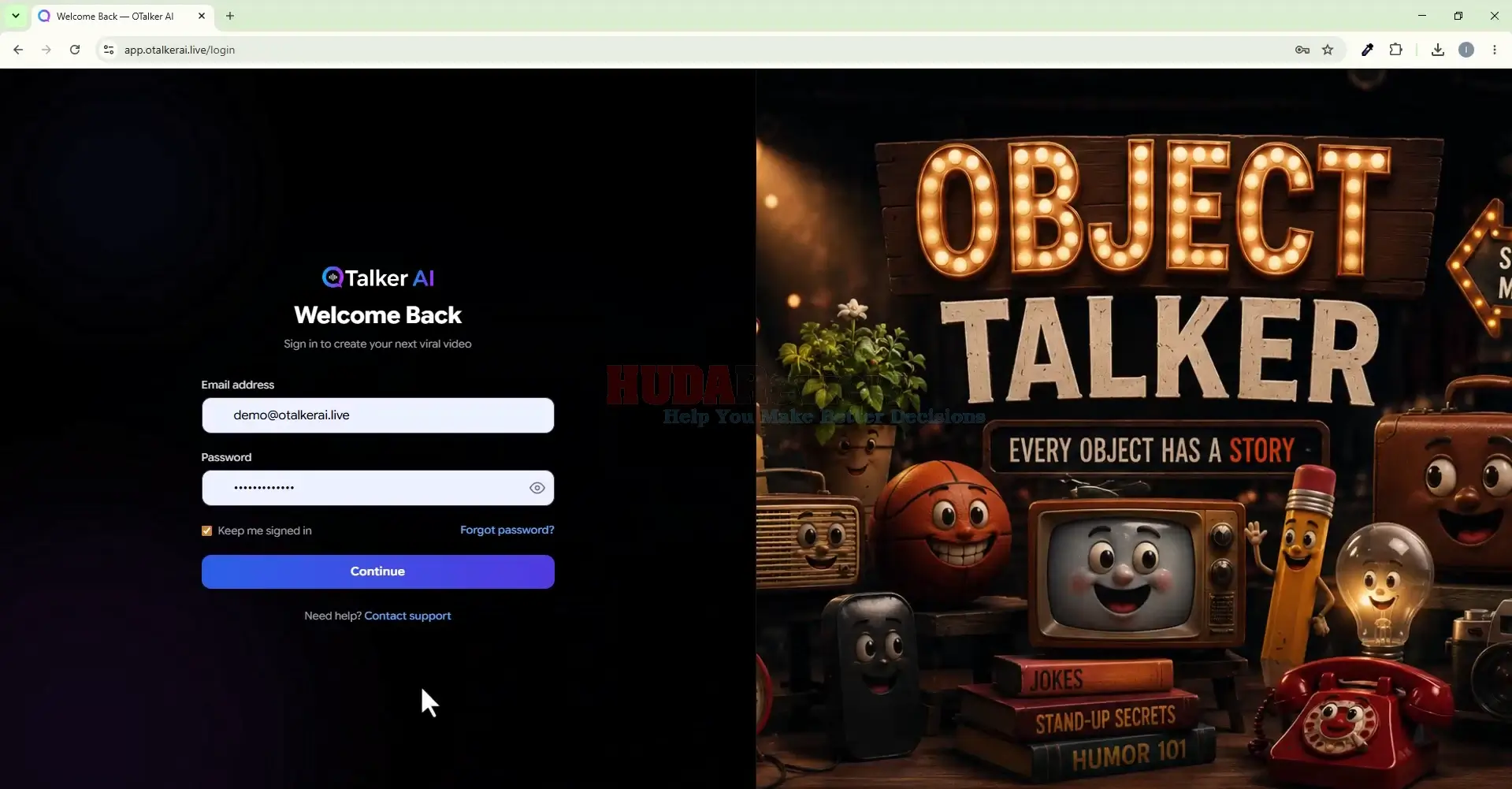1512x789 pixels.
Task: Focus the Password field
Action: point(378,488)
